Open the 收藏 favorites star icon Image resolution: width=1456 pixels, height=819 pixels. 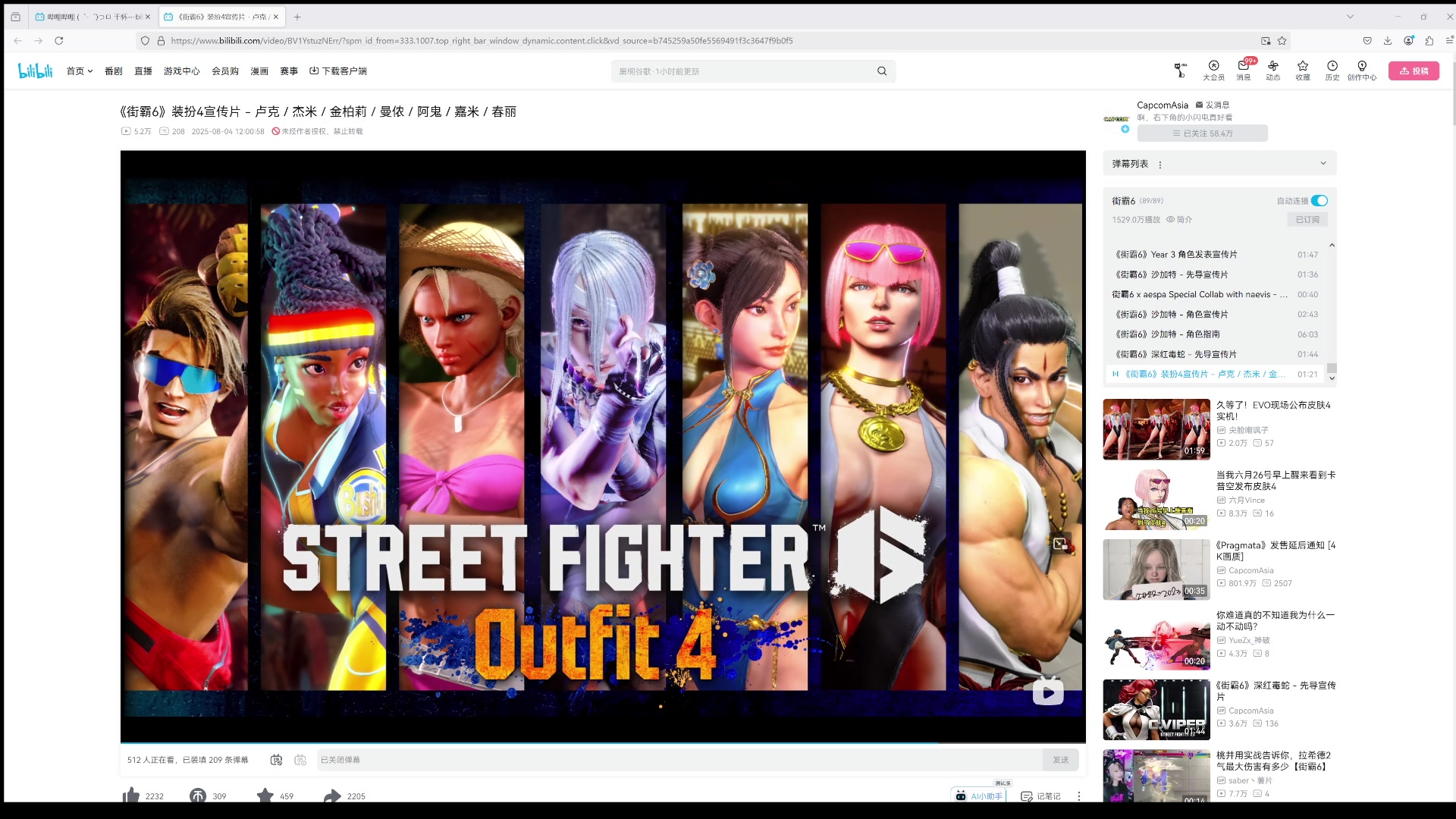(x=1302, y=70)
